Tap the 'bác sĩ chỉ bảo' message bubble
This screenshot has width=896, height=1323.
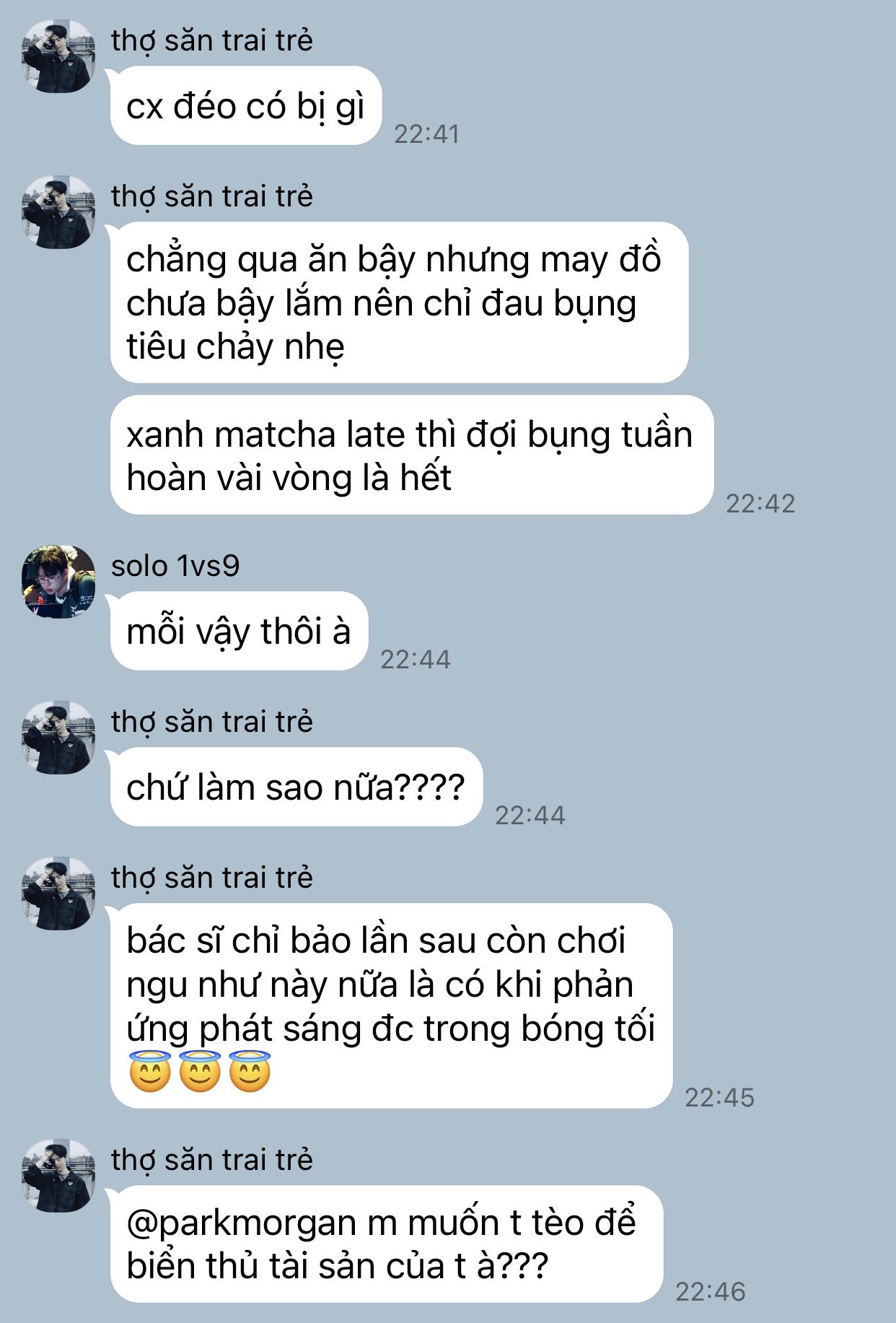[391, 1005]
